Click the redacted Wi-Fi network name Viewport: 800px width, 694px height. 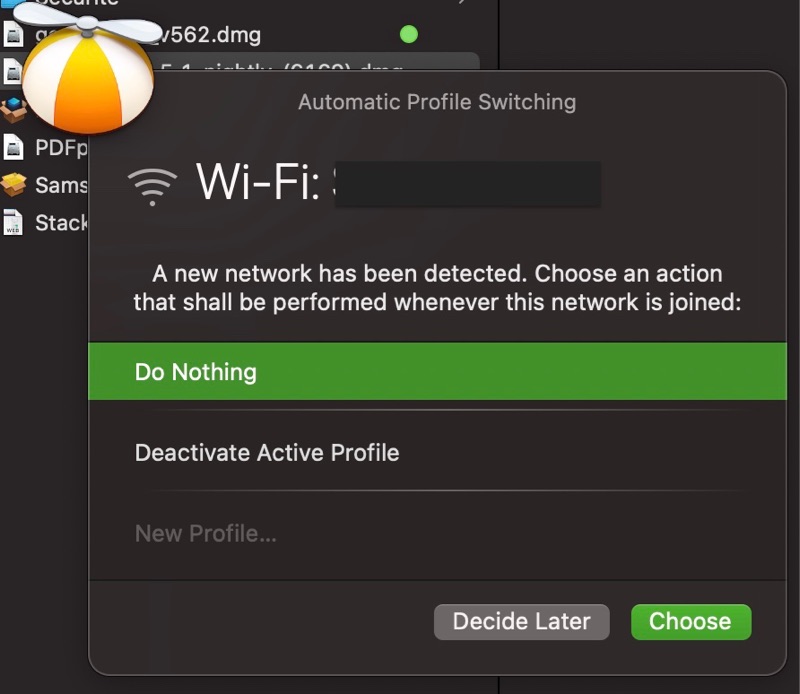click(467, 185)
